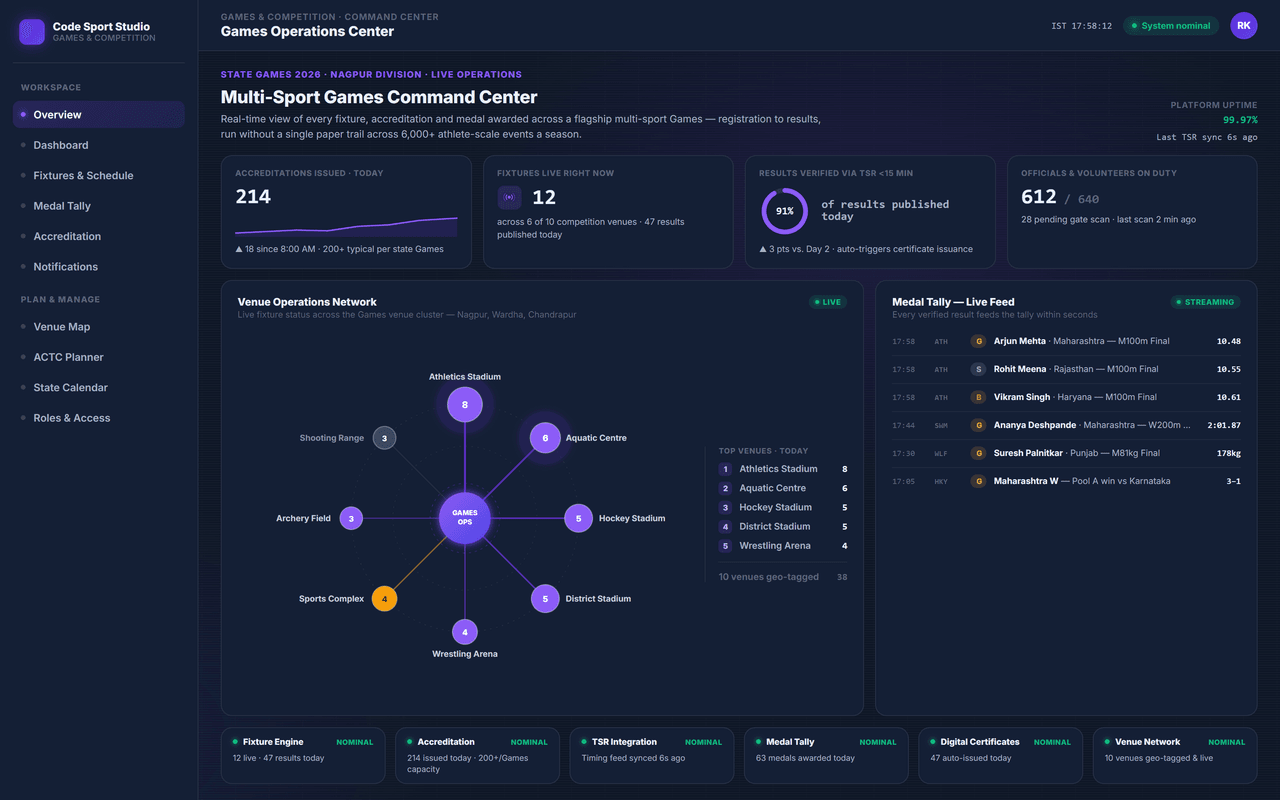Click the bronze medal badge for Vikram Singh
Viewport: 1280px width, 800px height.
pyautogui.click(x=978, y=397)
